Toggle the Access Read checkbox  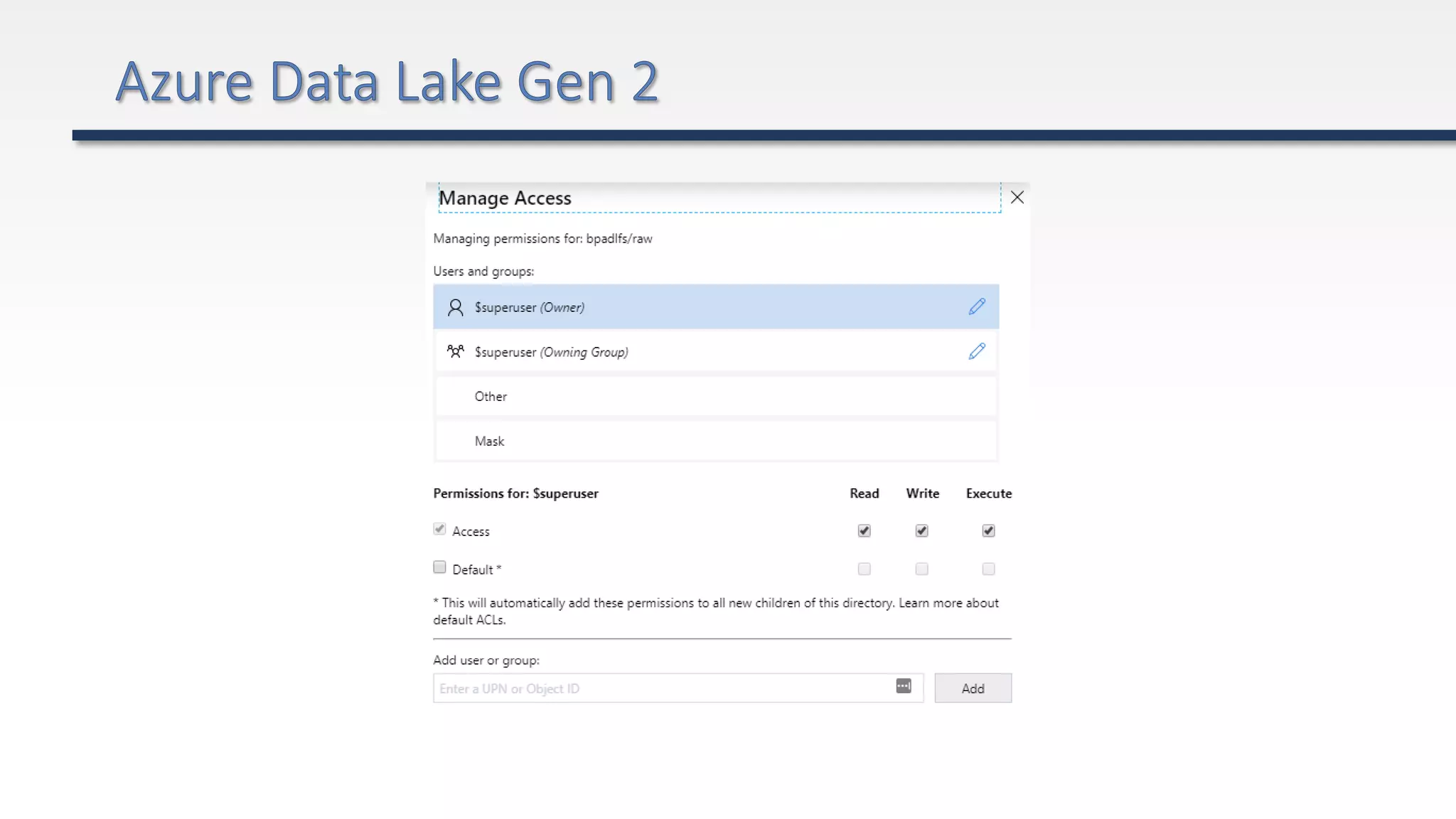pyautogui.click(x=864, y=531)
